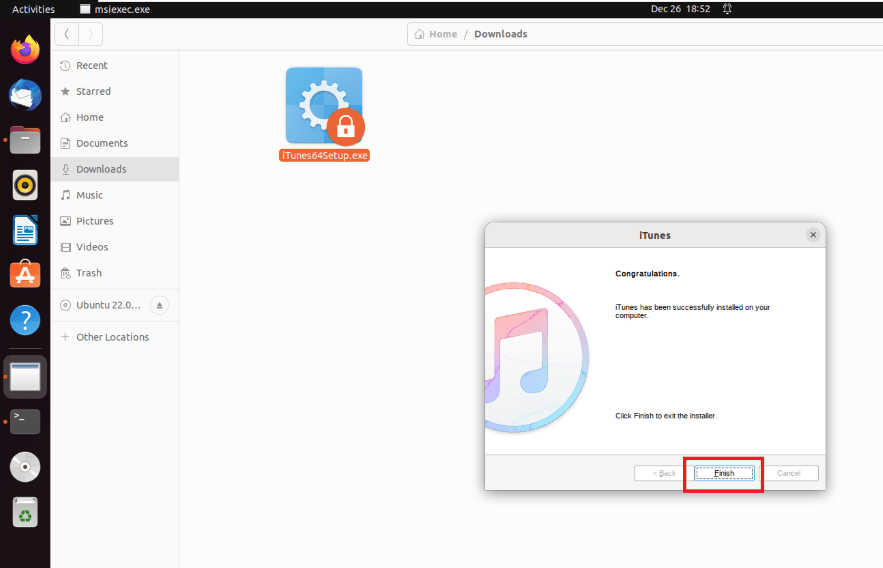883x568 pixels.
Task: Open Music folder in sidebar
Action: coord(115,195)
